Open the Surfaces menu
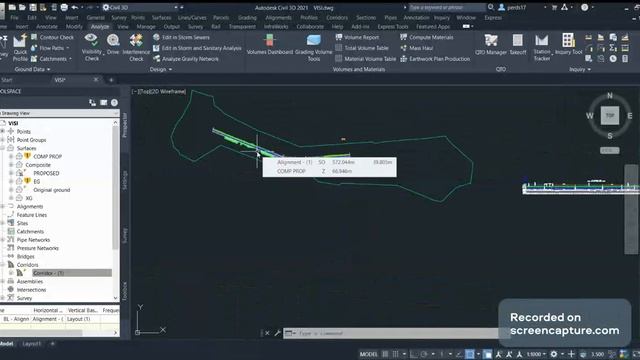 [x=162, y=18]
